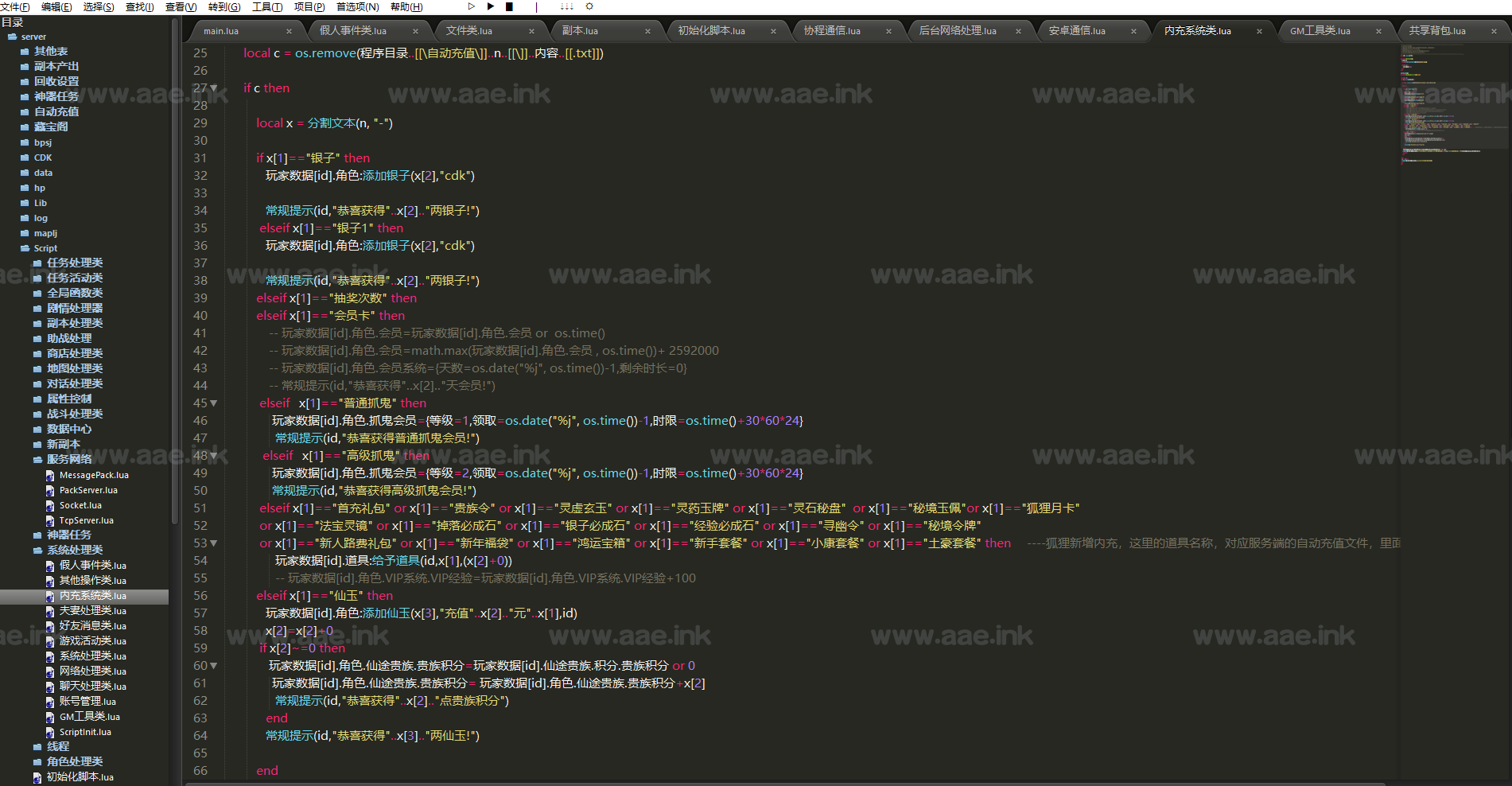Close the 副本.lua tab
1512x786 pixels.
pos(647,31)
